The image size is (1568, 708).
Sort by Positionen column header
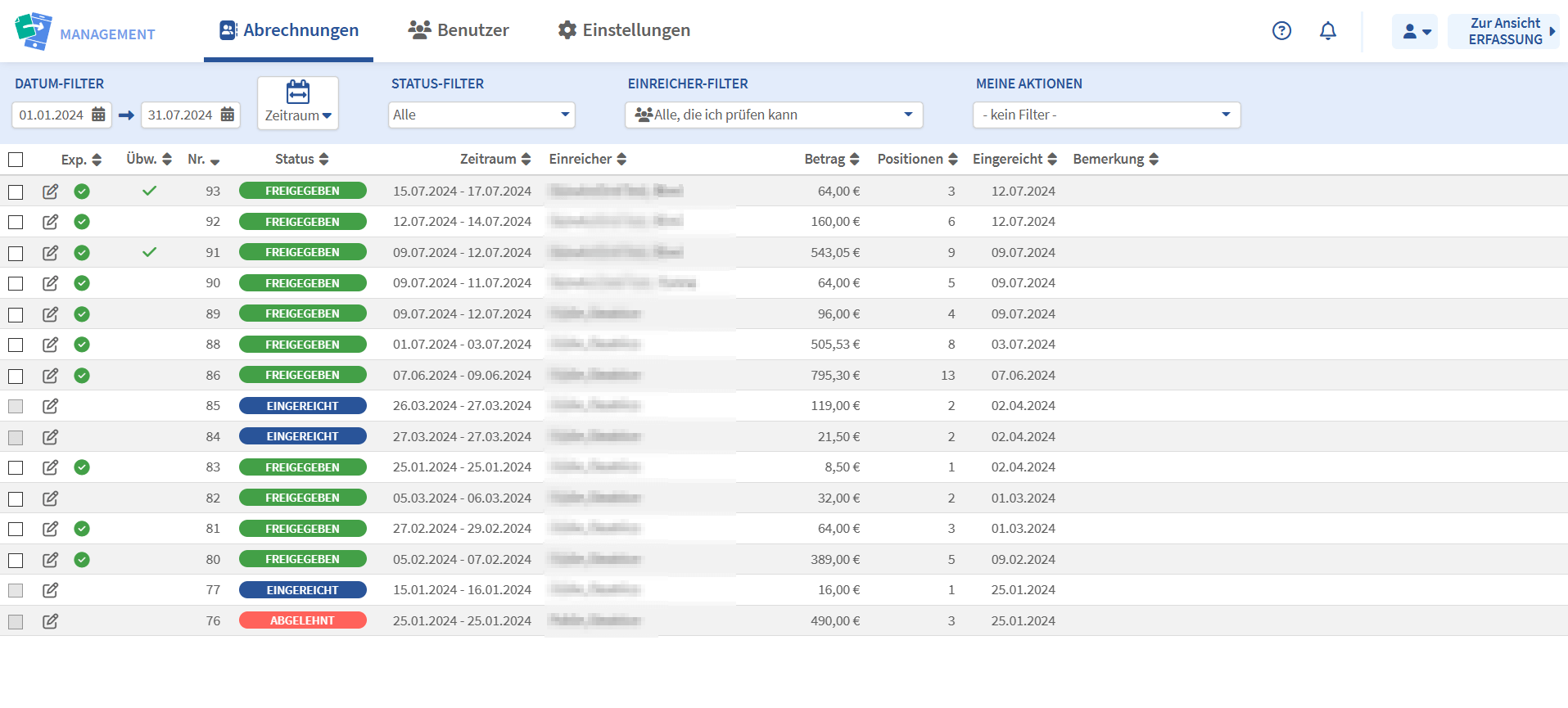click(918, 159)
